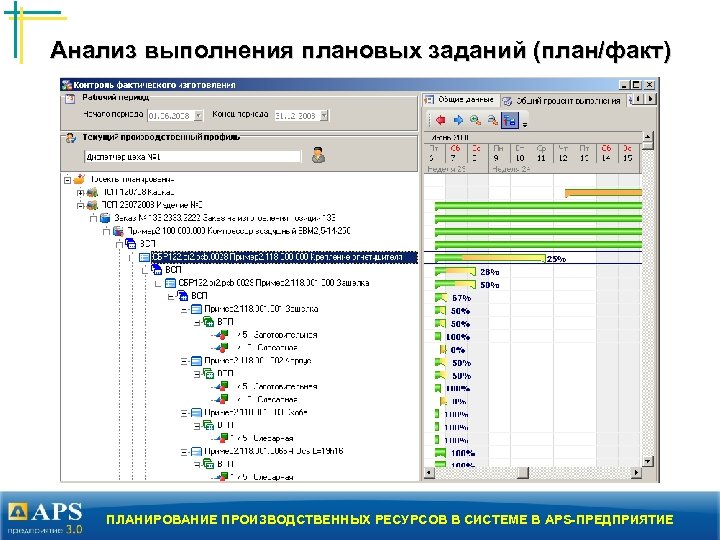Click the Компрессор воздушный assembly icon

tap(118, 231)
